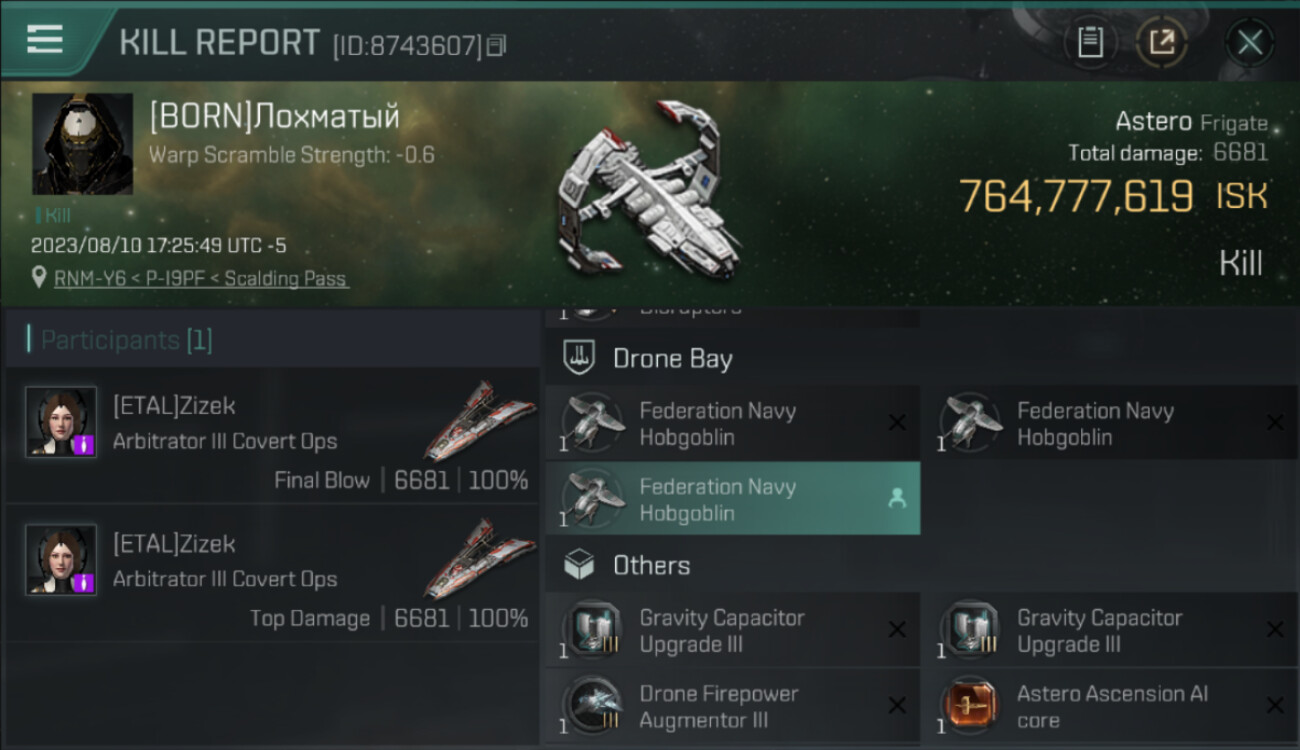The image size is (1300, 750).
Task: Click the victim name [BORN]Лохматый
Action: click(x=274, y=117)
